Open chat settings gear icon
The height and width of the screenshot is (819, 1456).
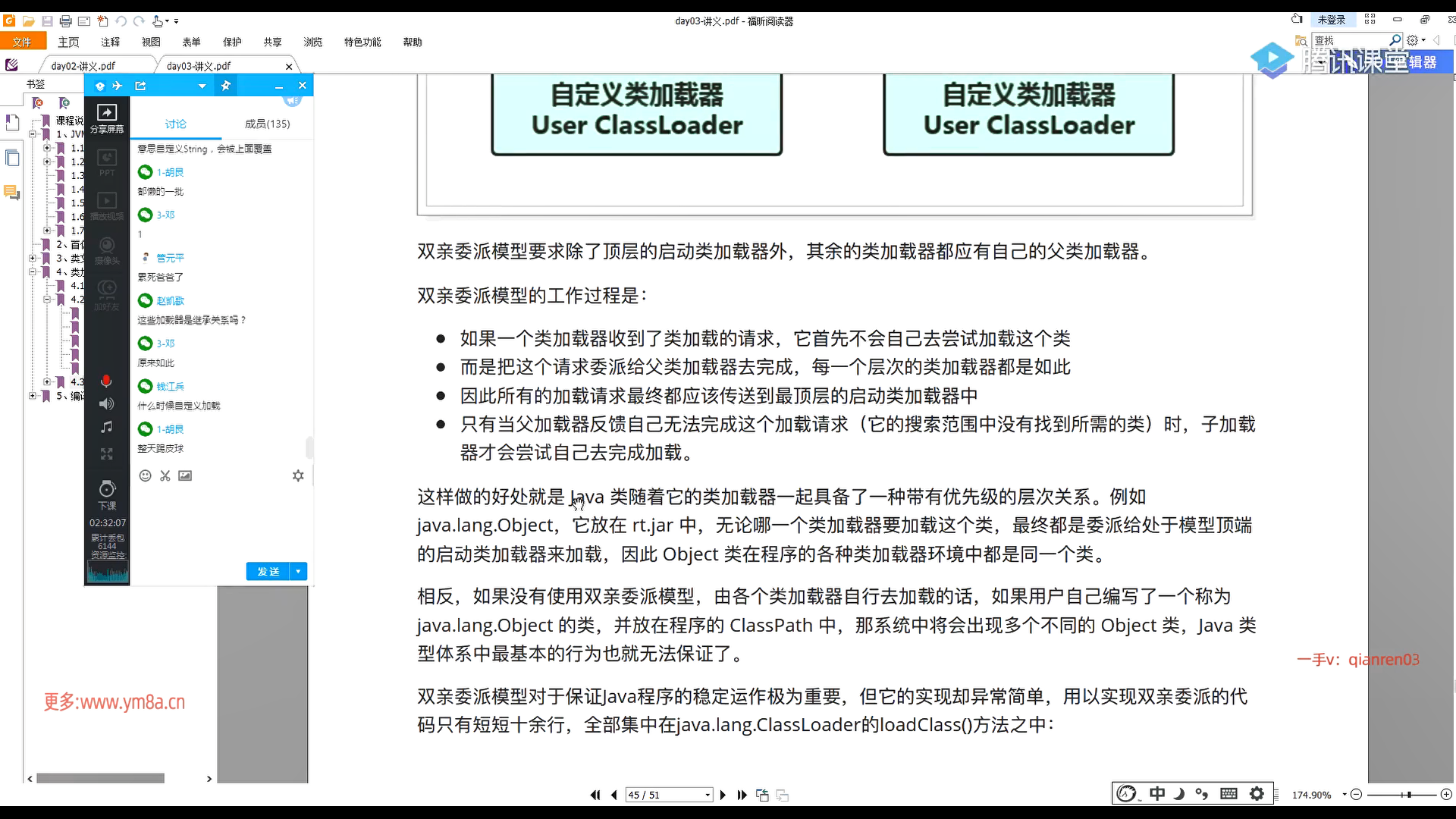coord(298,475)
